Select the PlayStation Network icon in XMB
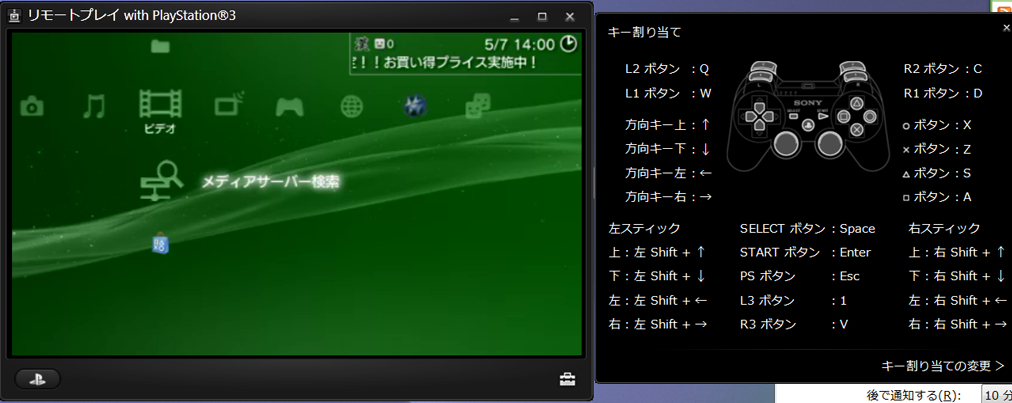Image resolution: width=1012 pixels, height=403 pixels. tap(414, 106)
